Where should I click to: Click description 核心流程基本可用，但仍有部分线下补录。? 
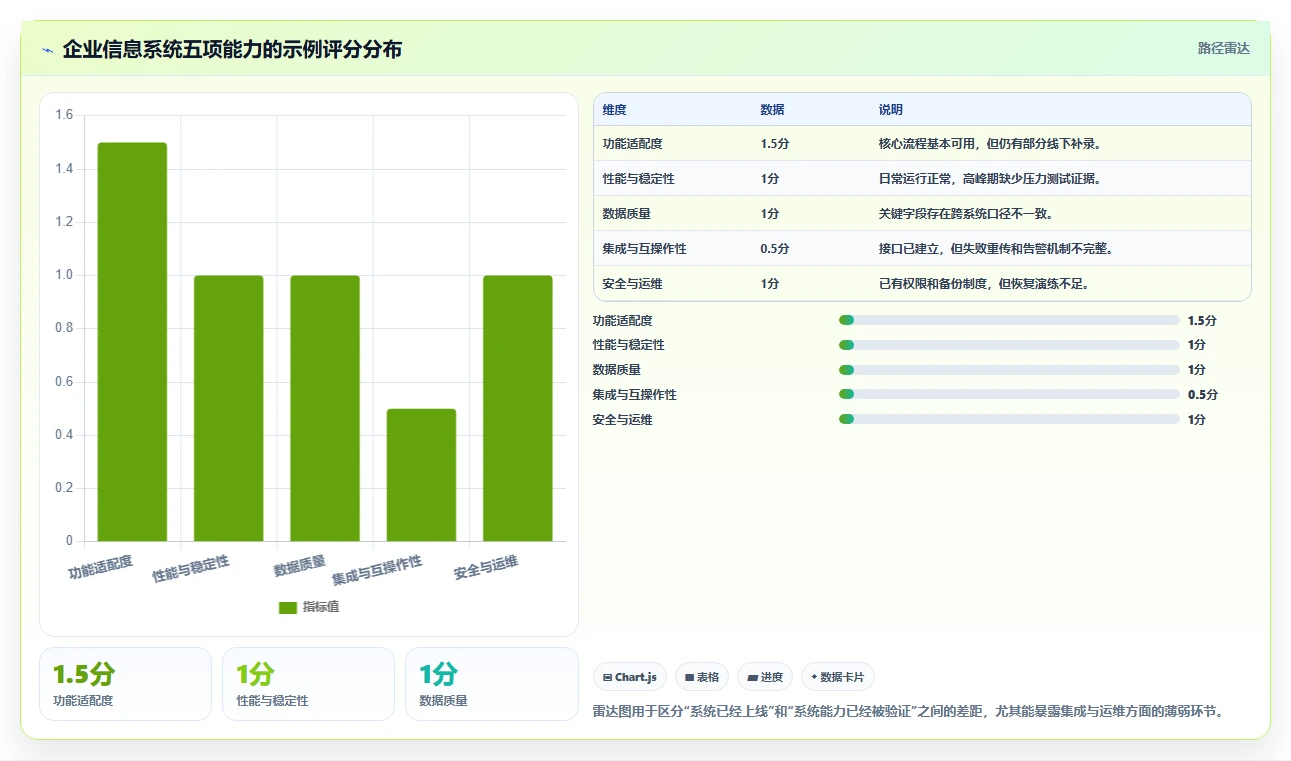pos(990,144)
